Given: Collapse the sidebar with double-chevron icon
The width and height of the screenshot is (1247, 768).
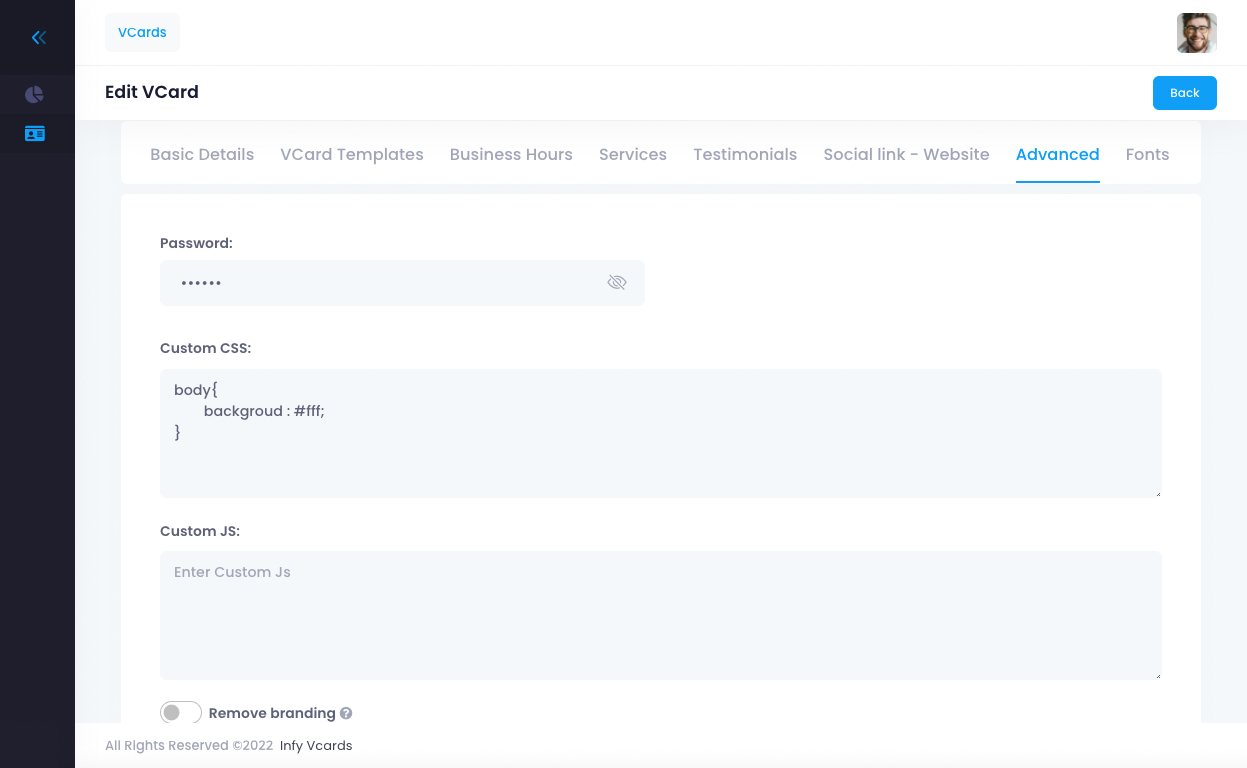Looking at the screenshot, I should click(x=38, y=38).
